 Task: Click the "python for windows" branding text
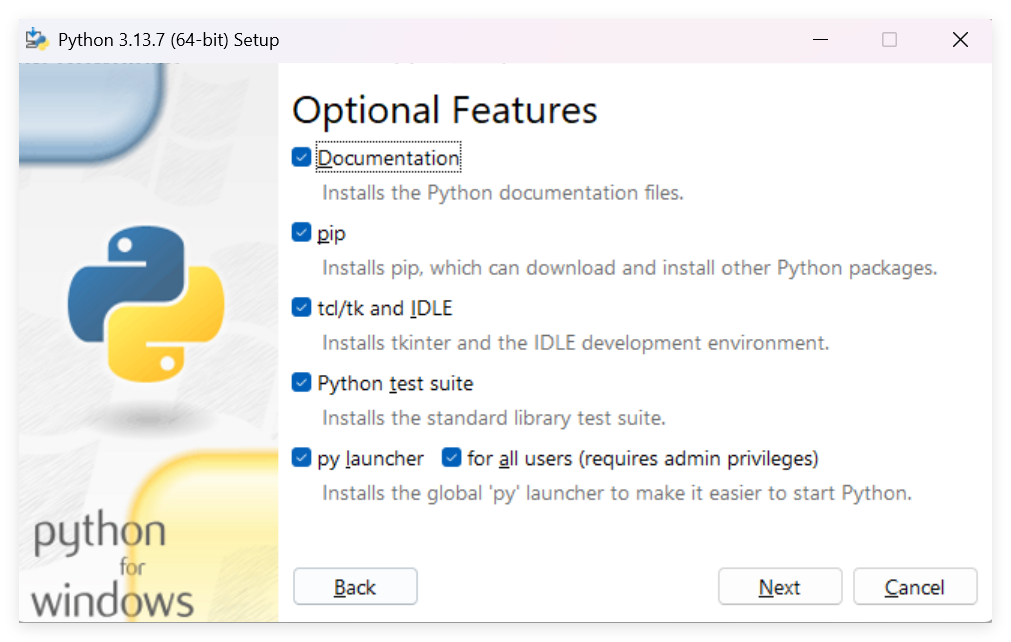point(112,566)
